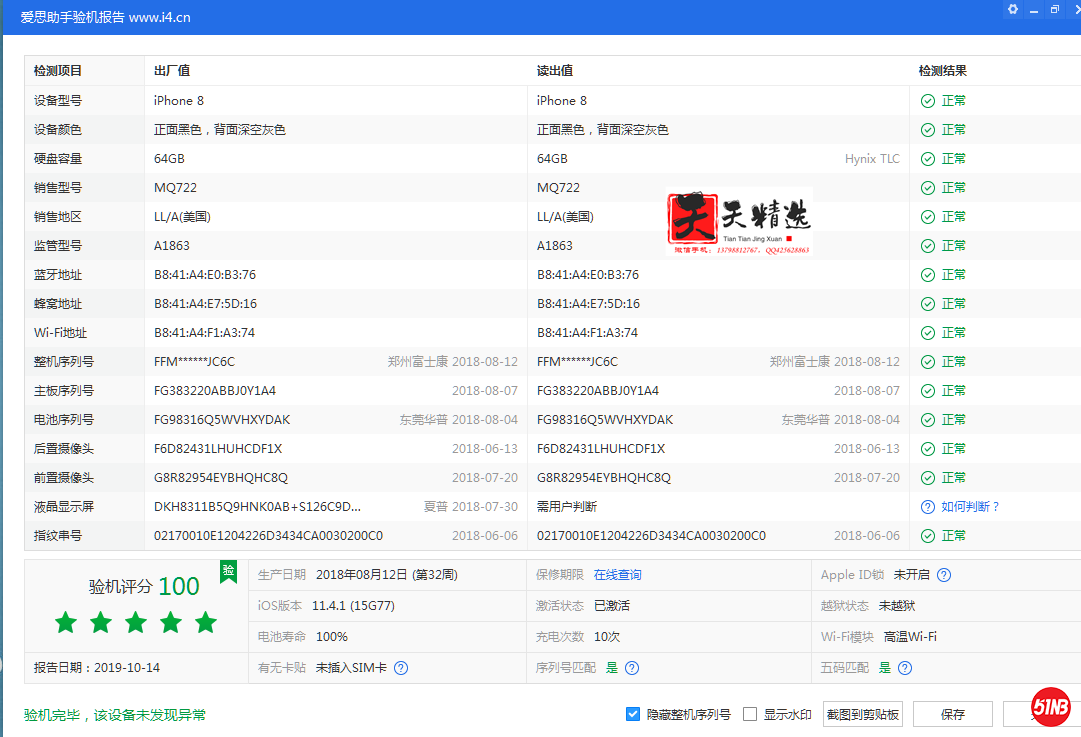Viewport: 1081px width, 737px height.
Task: Click the first green star under the score
Action: [65, 622]
